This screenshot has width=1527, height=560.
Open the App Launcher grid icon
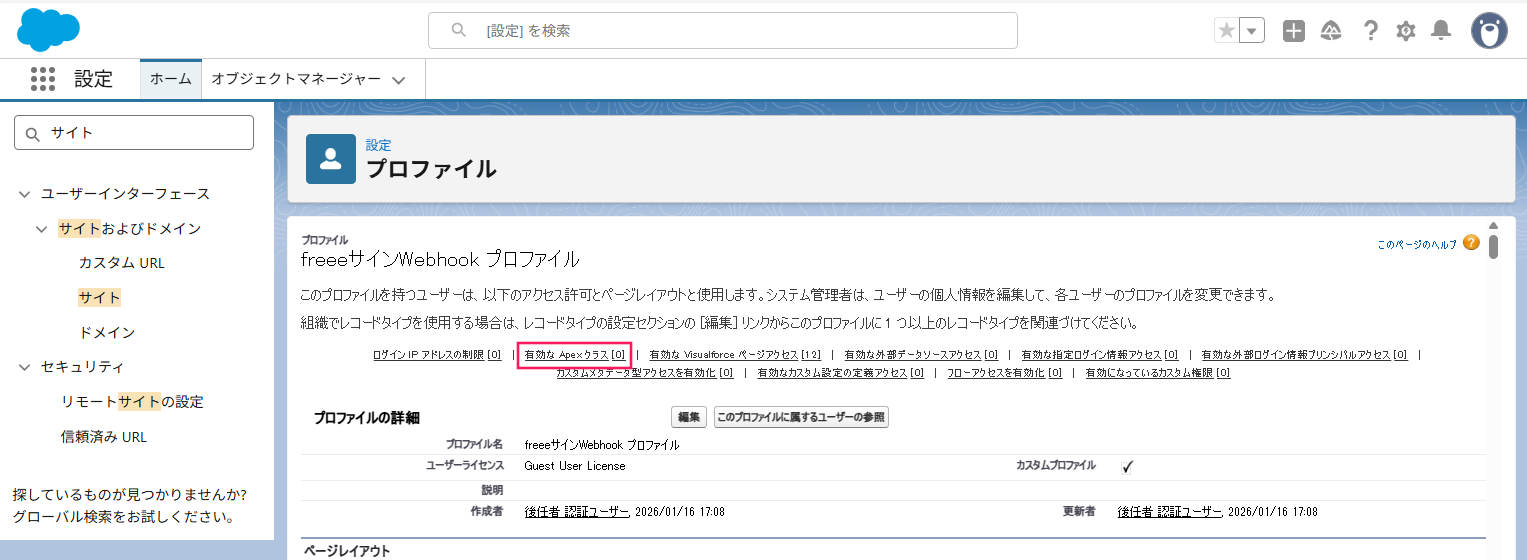pyautogui.click(x=42, y=79)
